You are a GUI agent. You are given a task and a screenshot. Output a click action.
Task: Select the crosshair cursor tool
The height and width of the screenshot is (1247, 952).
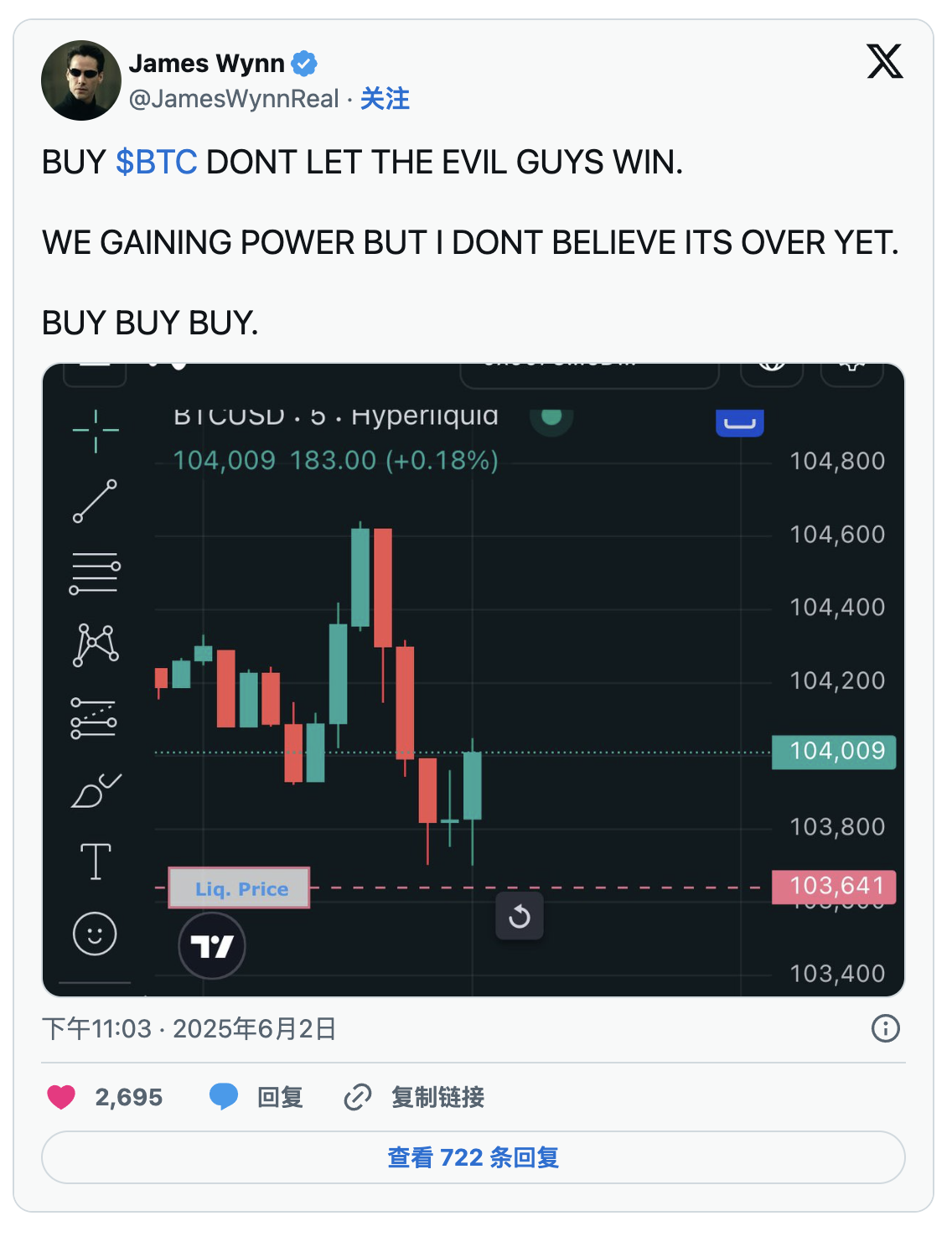[x=96, y=431]
